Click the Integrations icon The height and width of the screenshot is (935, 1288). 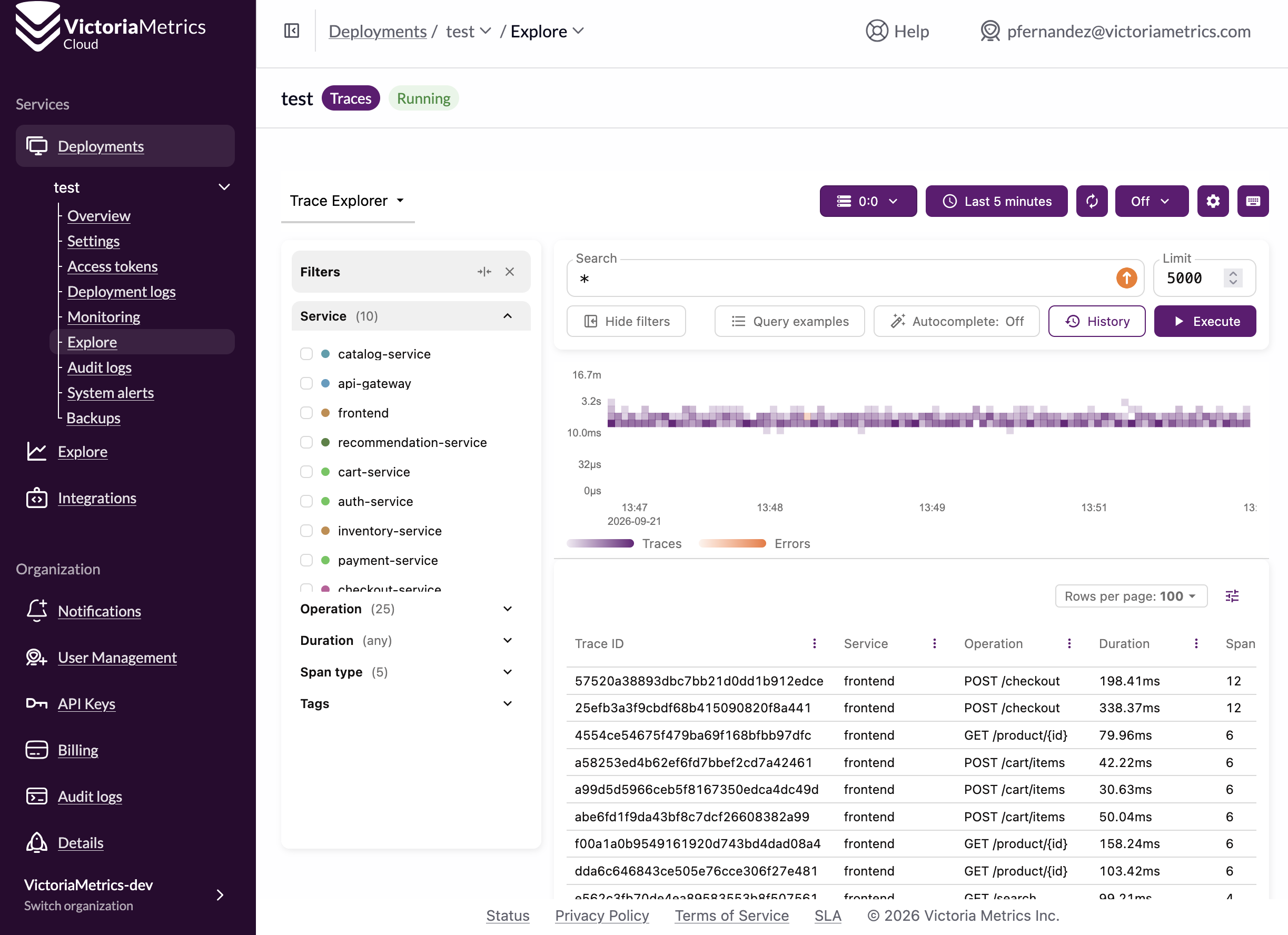(x=37, y=498)
